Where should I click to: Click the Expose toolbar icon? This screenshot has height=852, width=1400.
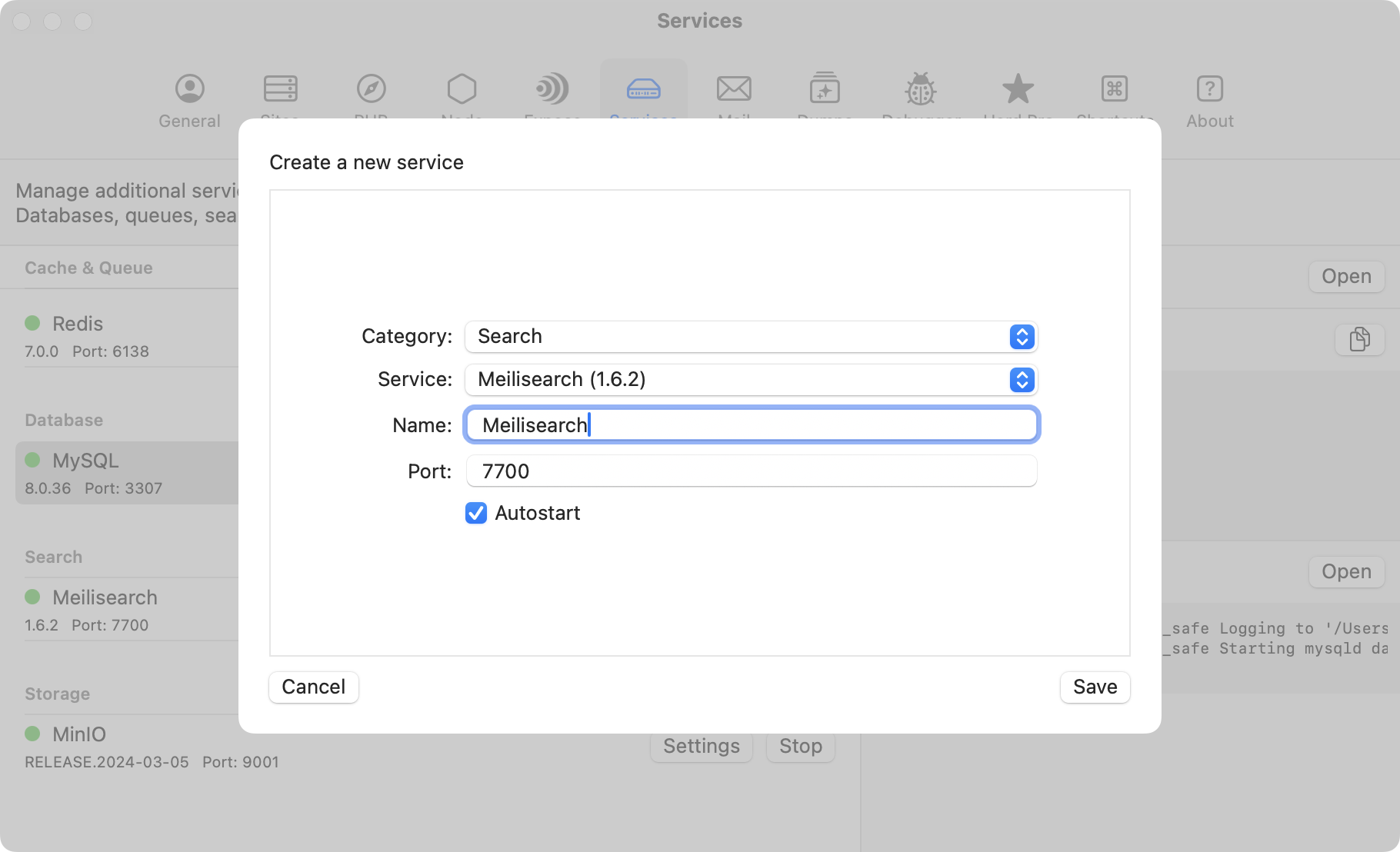[552, 88]
